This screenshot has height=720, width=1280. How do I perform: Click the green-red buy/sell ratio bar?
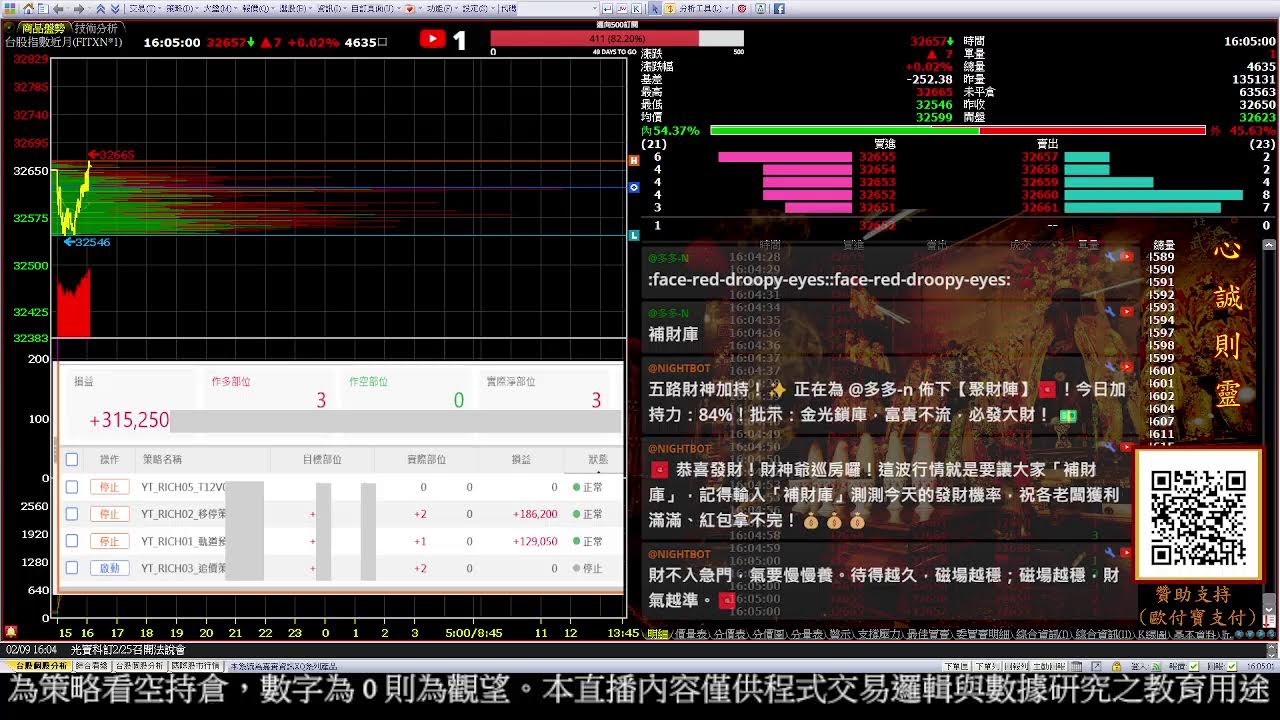coord(958,130)
